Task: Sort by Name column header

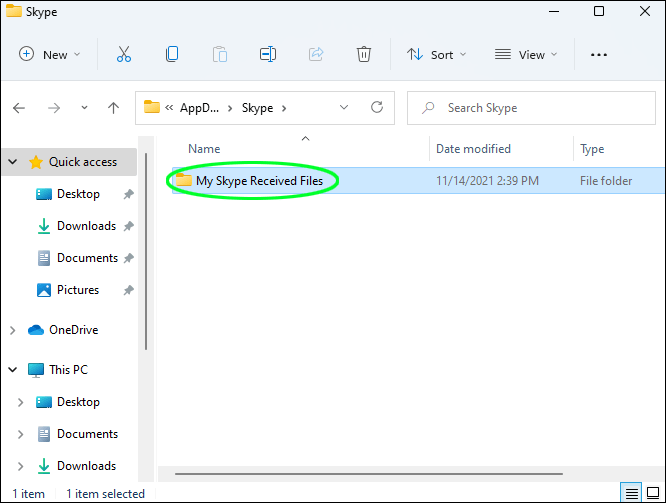Action: click(x=204, y=149)
